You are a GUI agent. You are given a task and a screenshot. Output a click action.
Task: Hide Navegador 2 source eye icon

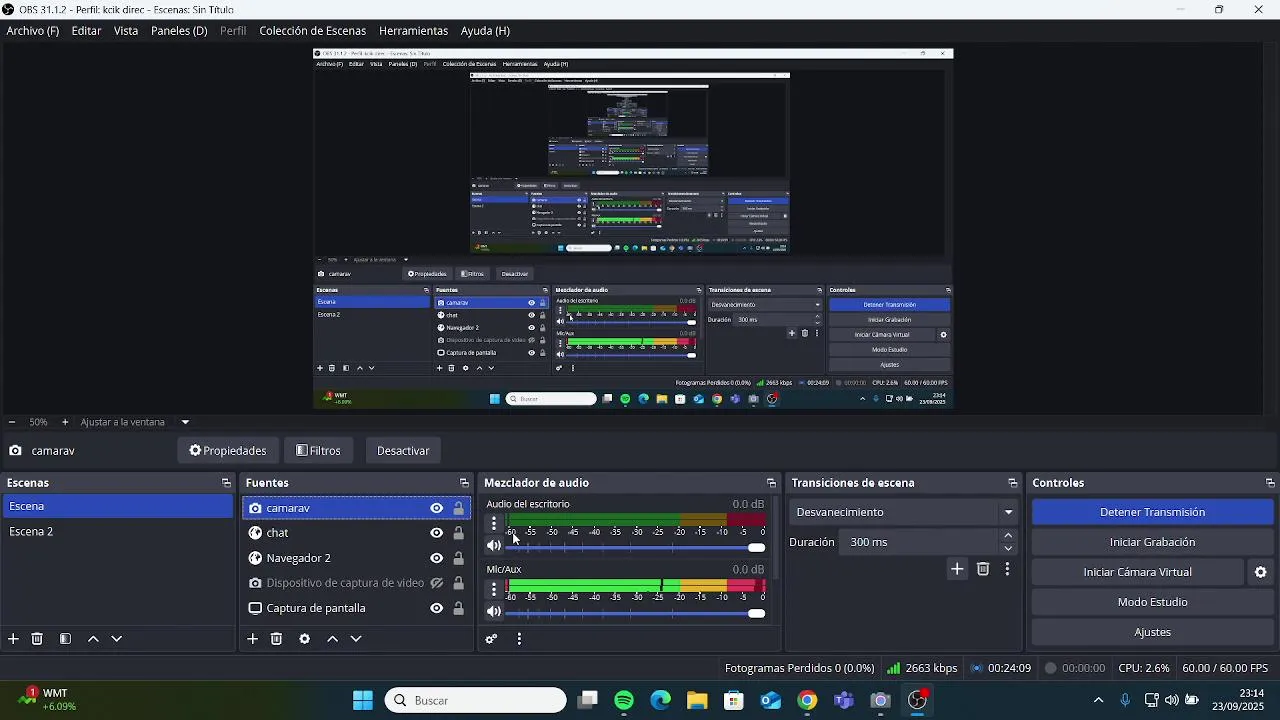pos(437,558)
